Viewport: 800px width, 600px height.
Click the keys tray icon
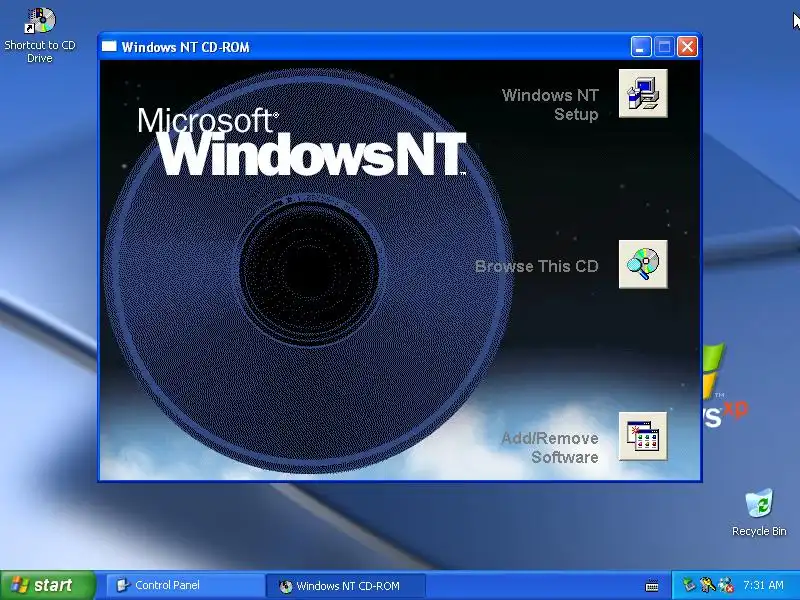click(x=707, y=585)
